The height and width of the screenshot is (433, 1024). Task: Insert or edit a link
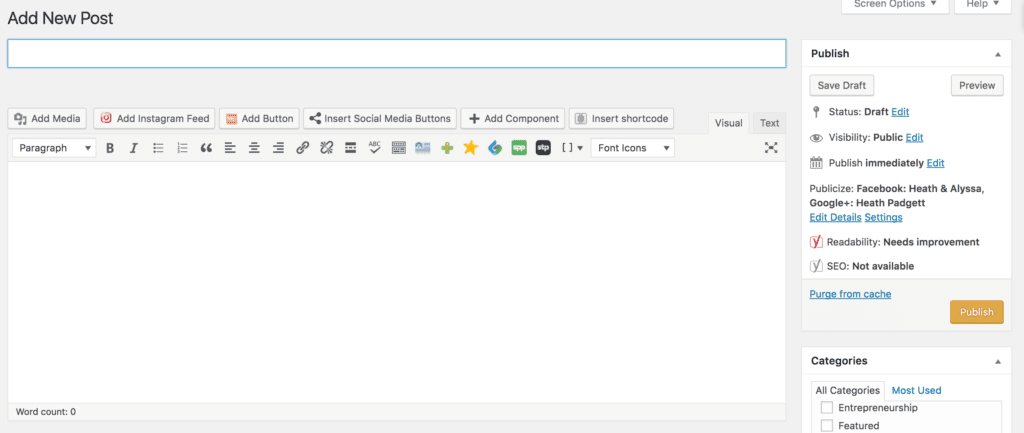(302, 148)
